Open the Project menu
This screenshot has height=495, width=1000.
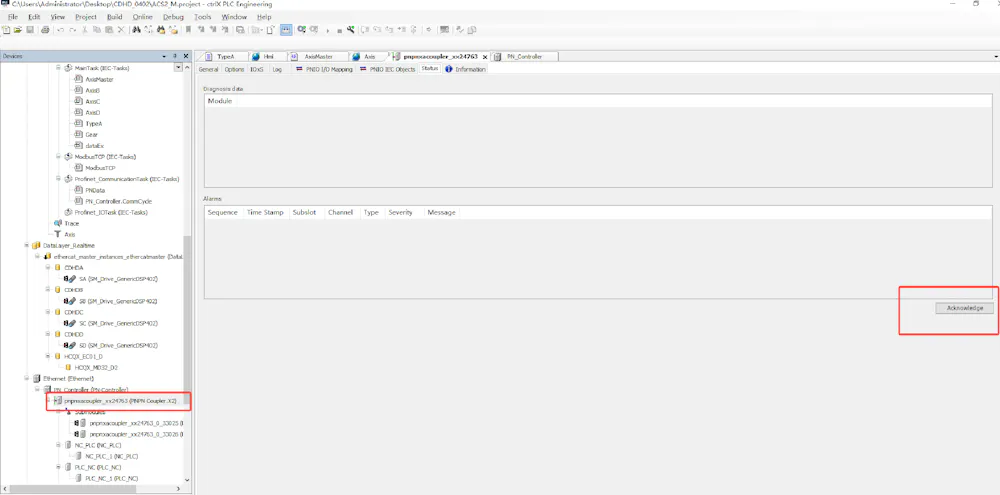pyautogui.click(x=86, y=17)
